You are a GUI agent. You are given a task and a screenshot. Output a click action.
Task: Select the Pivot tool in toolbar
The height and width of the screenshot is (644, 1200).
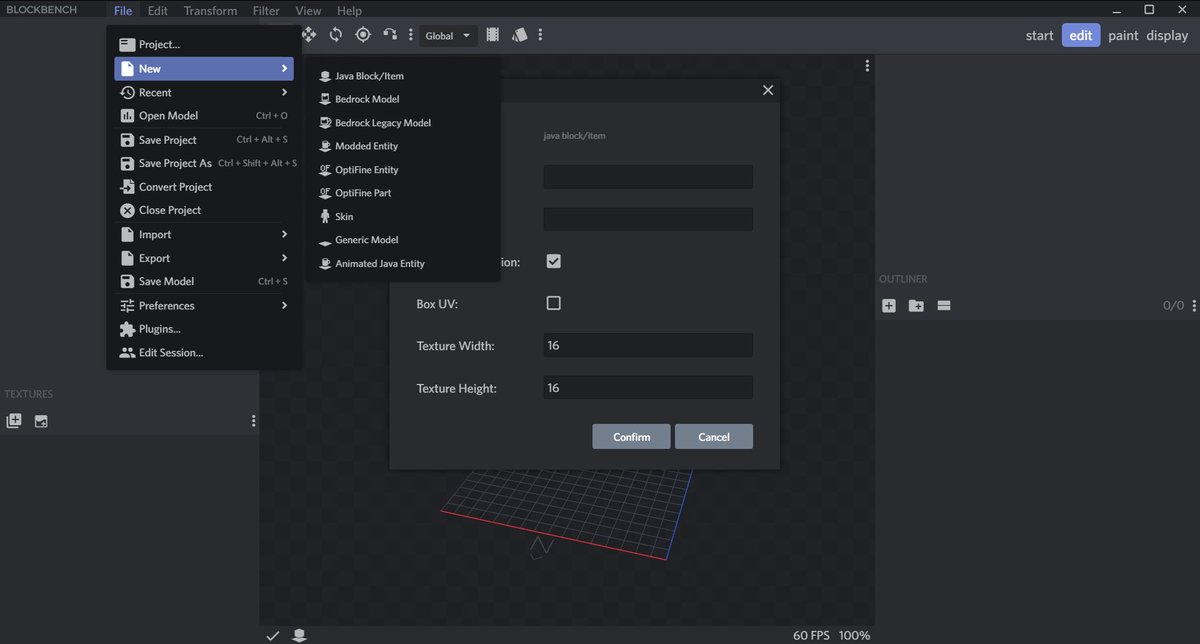tap(363, 34)
